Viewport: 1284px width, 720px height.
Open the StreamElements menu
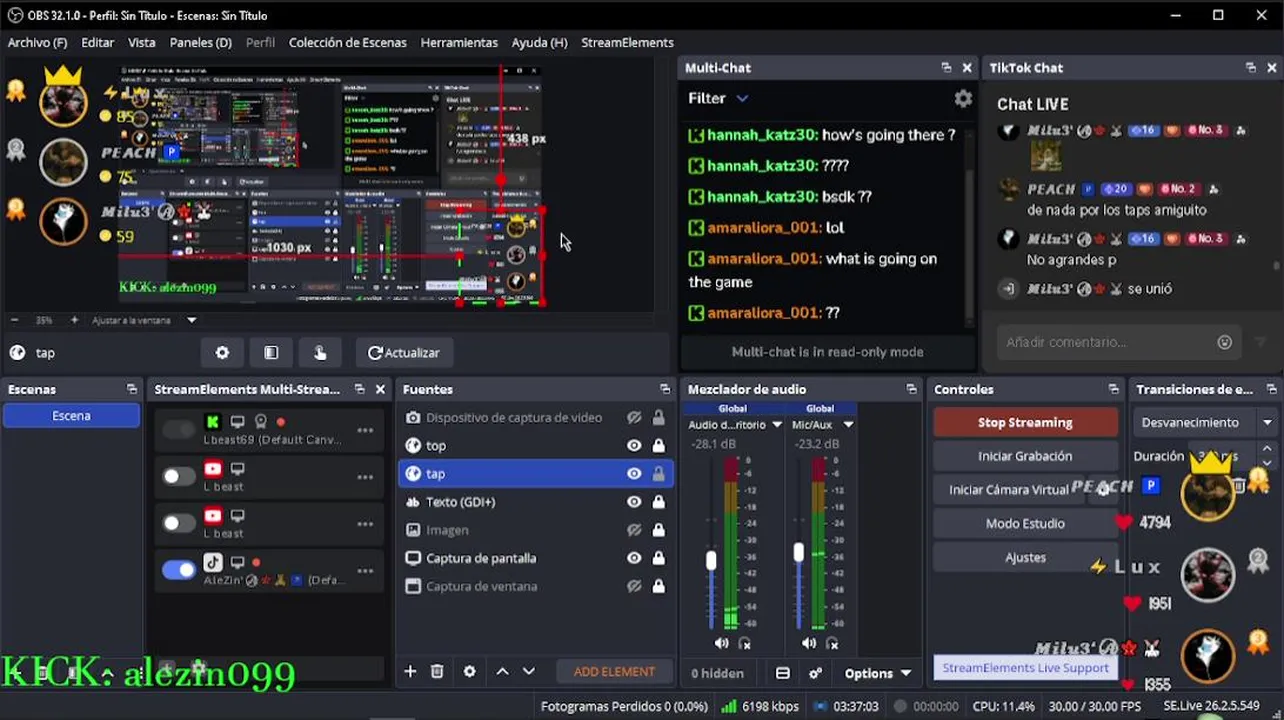(627, 42)
